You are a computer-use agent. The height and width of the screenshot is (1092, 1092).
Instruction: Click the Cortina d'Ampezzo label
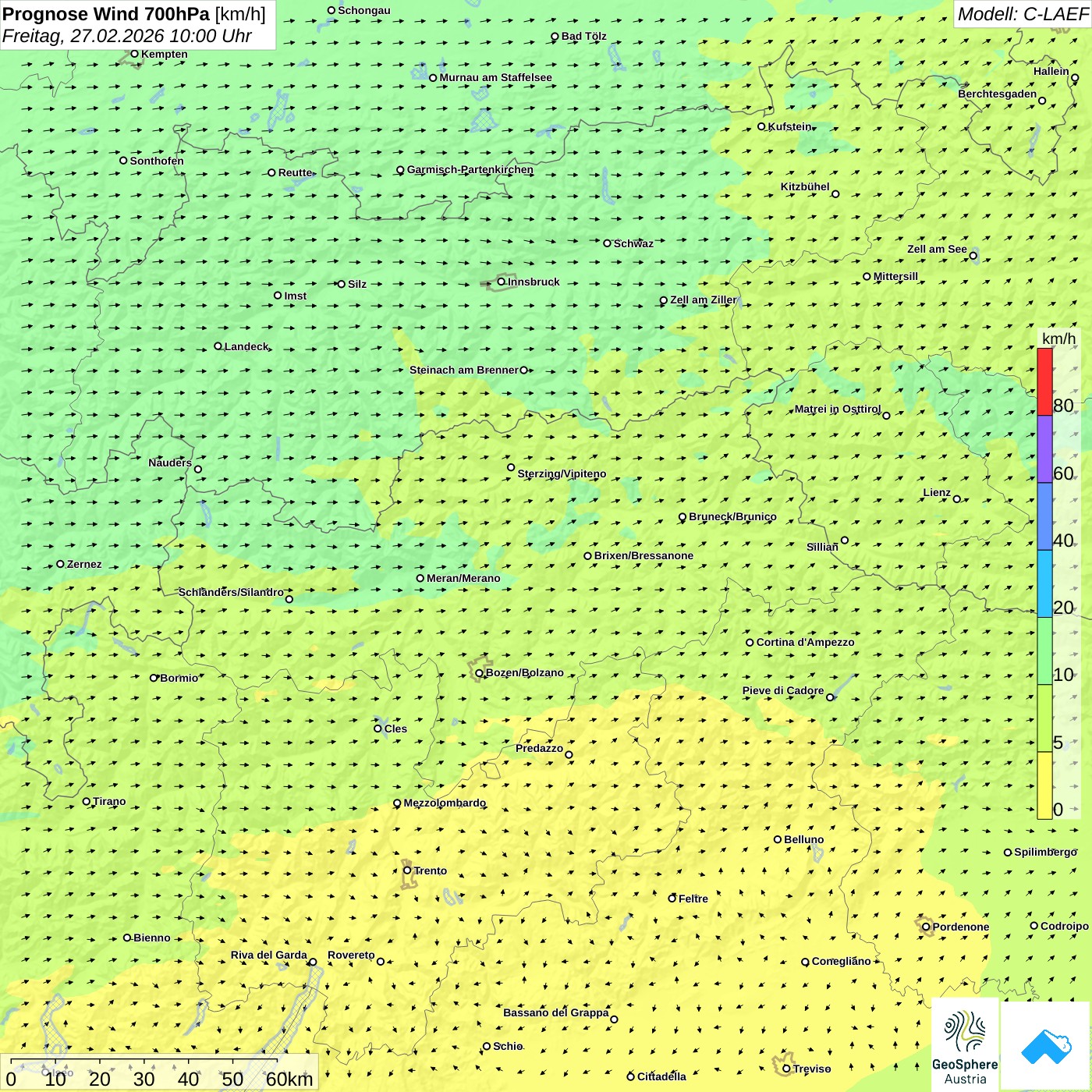[805, 642]
